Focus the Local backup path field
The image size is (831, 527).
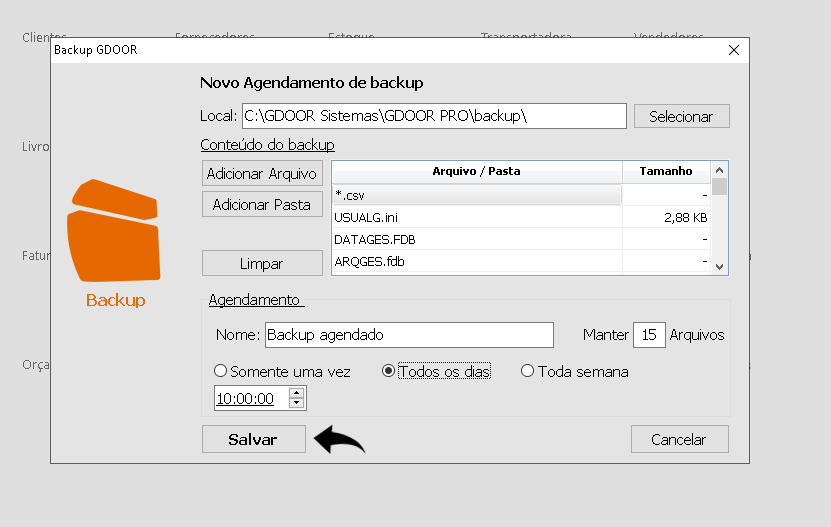(434, 116)
